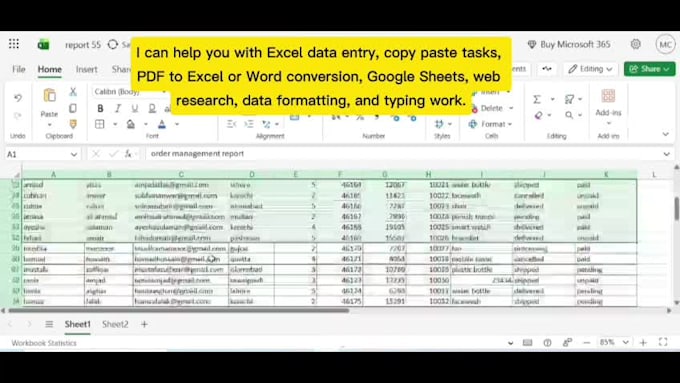This screenshot has height=383, width=680.
Task: Add a new sheet with plus
Action: click(144, 324)
